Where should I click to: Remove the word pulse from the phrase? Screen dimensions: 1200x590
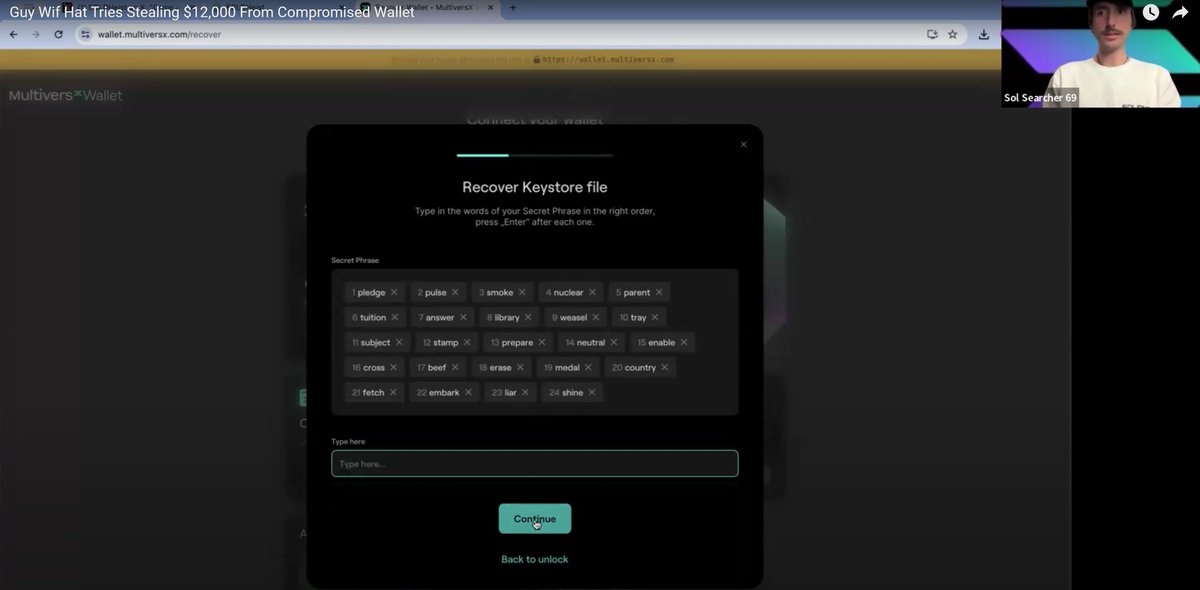(x=455, y=292)
